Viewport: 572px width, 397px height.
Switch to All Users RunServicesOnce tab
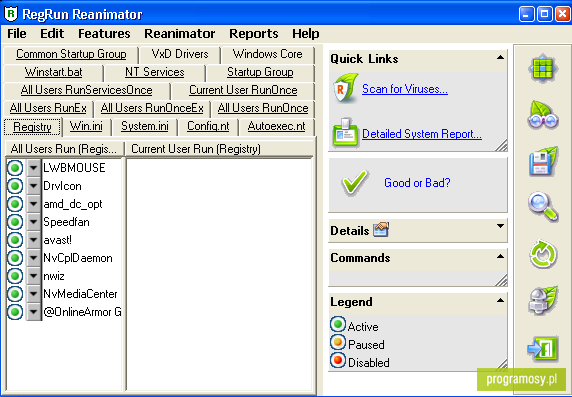(x=86, y=90)
